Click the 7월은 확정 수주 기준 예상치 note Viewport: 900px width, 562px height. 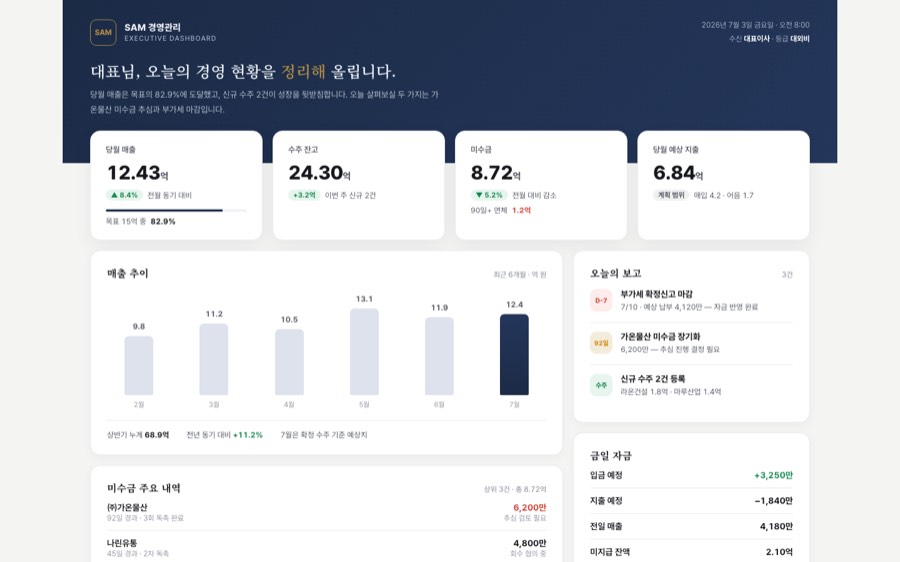point(324,435)
